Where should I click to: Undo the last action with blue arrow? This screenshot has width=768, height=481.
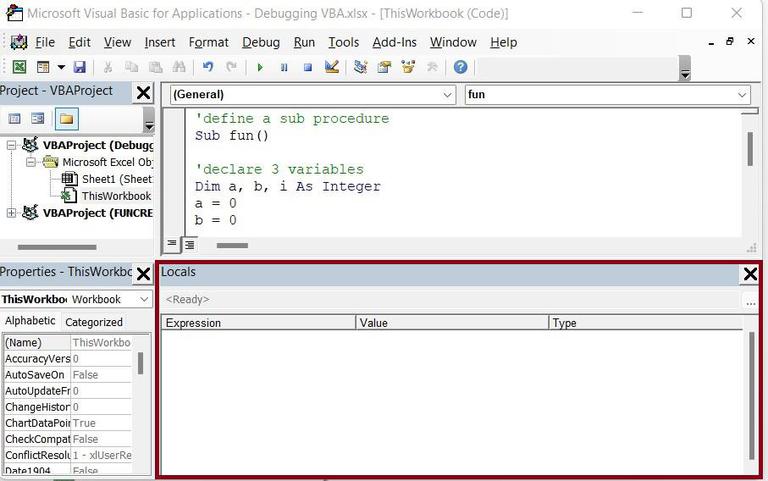click(x=208, y=67)
